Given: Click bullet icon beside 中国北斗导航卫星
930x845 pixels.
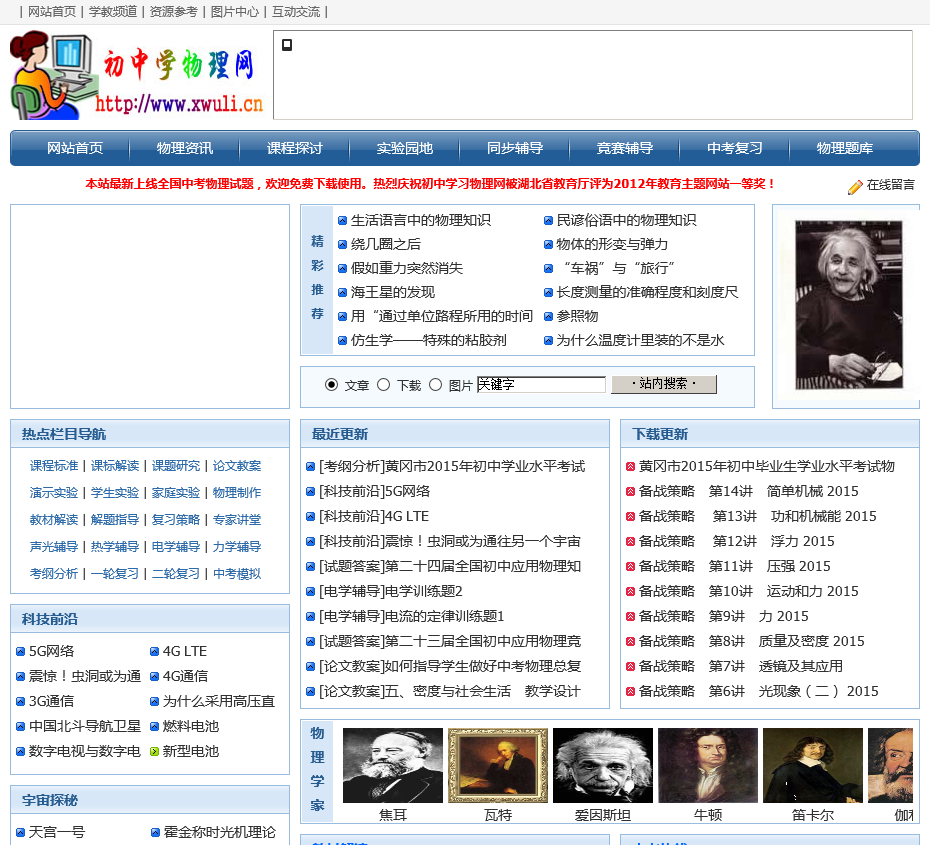Looking at the screenshot, I should tap(20, 726).
